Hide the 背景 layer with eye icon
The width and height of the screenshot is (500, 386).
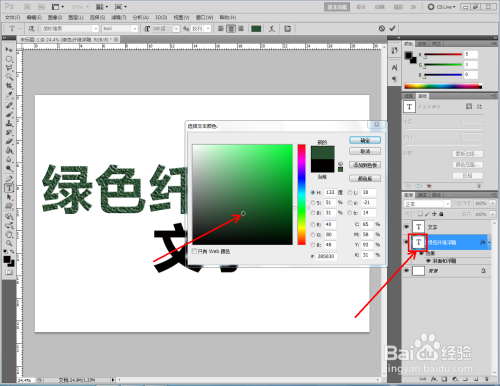tap(406, 271)
